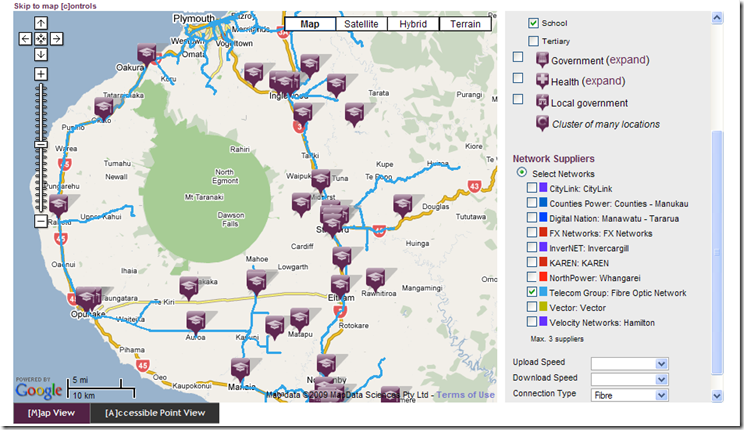The image size is (744, 430).
Task: Recenter the map with the center pan icon
Action: [41, 38]
